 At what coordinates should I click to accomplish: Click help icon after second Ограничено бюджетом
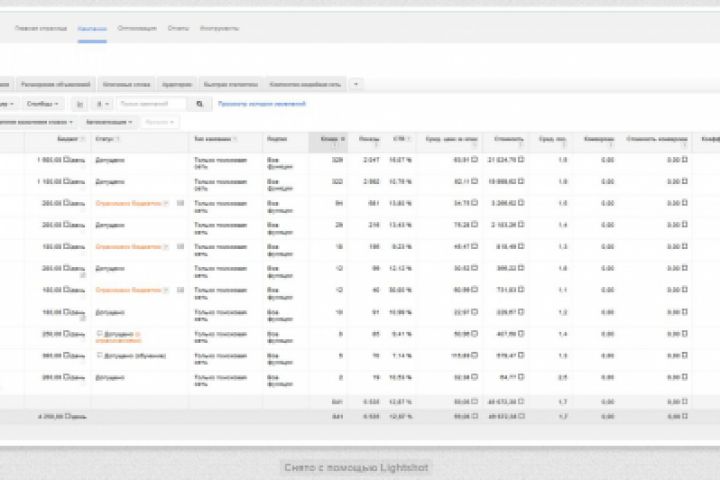coord(166,247)
